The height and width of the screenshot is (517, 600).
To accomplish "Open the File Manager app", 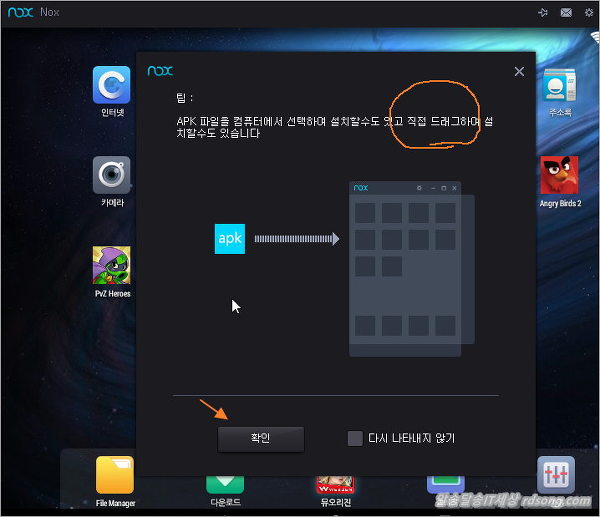I will (x=115, y=475).
